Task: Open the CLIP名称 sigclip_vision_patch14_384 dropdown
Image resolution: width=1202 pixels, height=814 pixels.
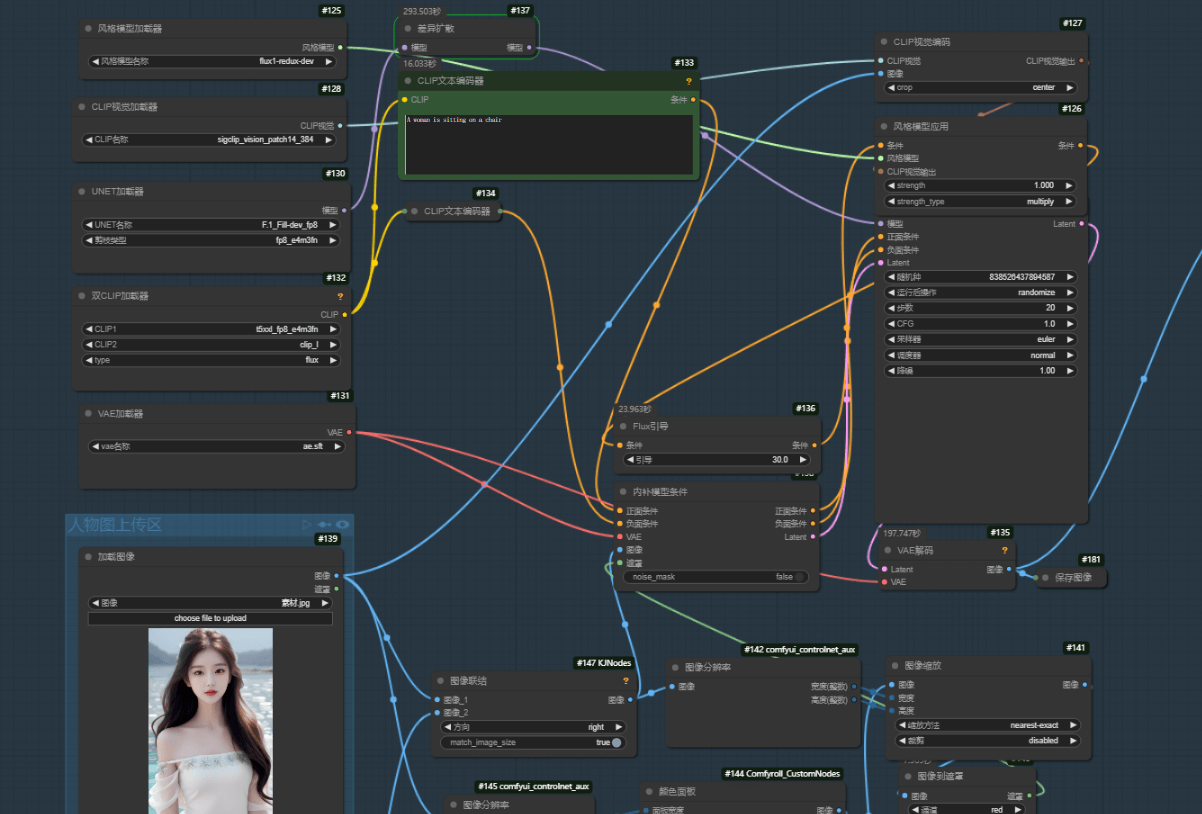Action: (210, 140)
